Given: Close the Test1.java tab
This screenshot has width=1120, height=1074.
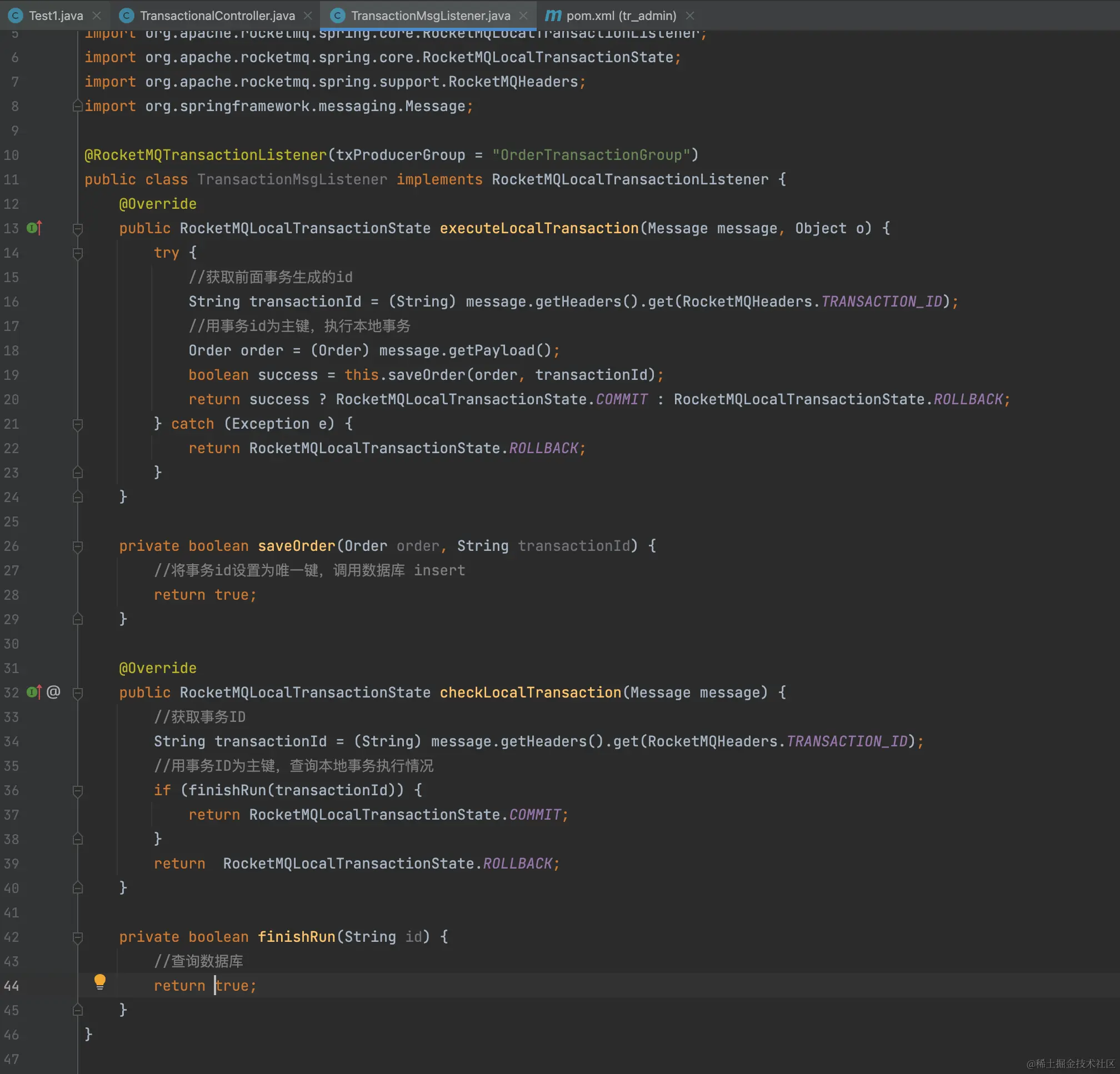Looking at the screenshot, I should (97, 16).
